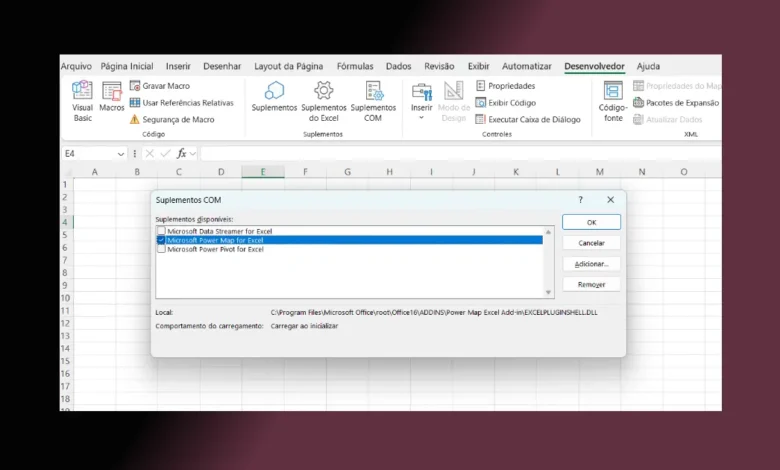This screenshot has height=470, width=780.
Task: Open the Arquivo tab
Action: pos(76,66)
